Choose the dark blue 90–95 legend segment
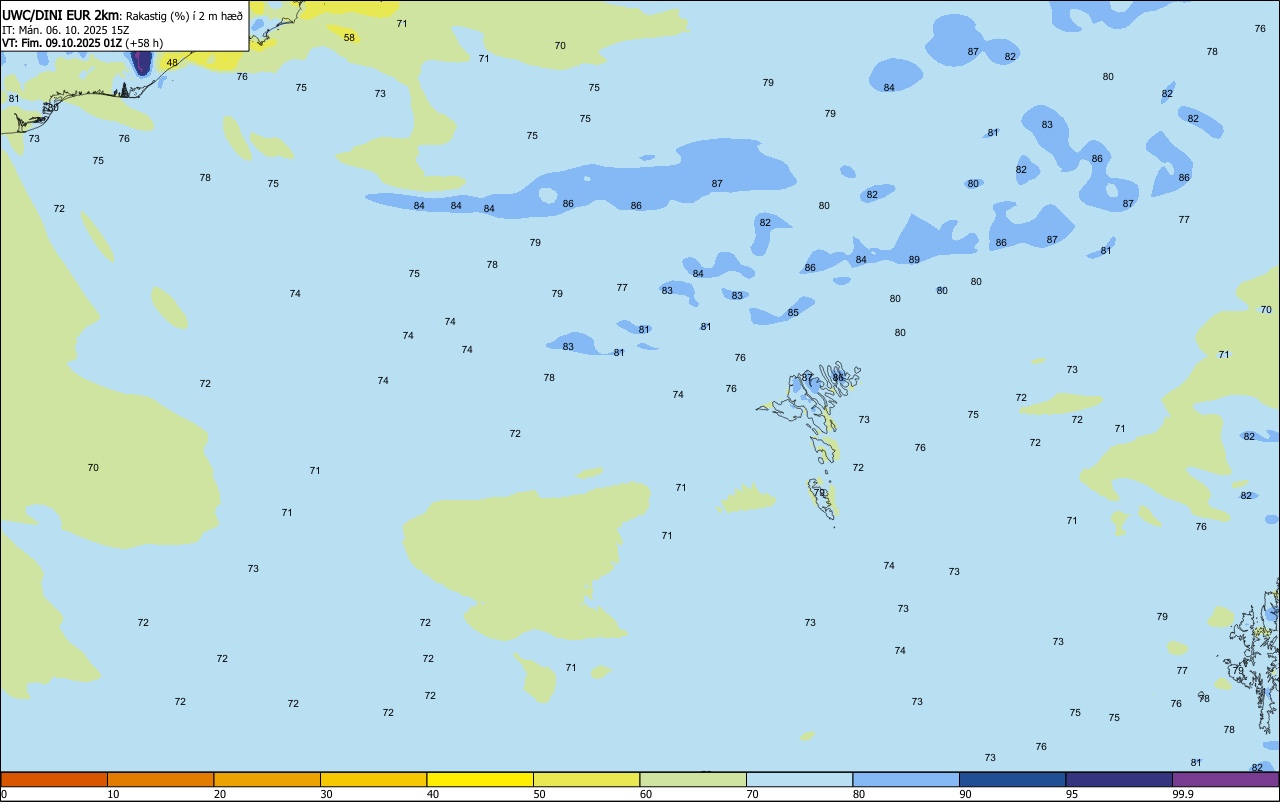1280x802 pixels. (x=1012, y=779)
